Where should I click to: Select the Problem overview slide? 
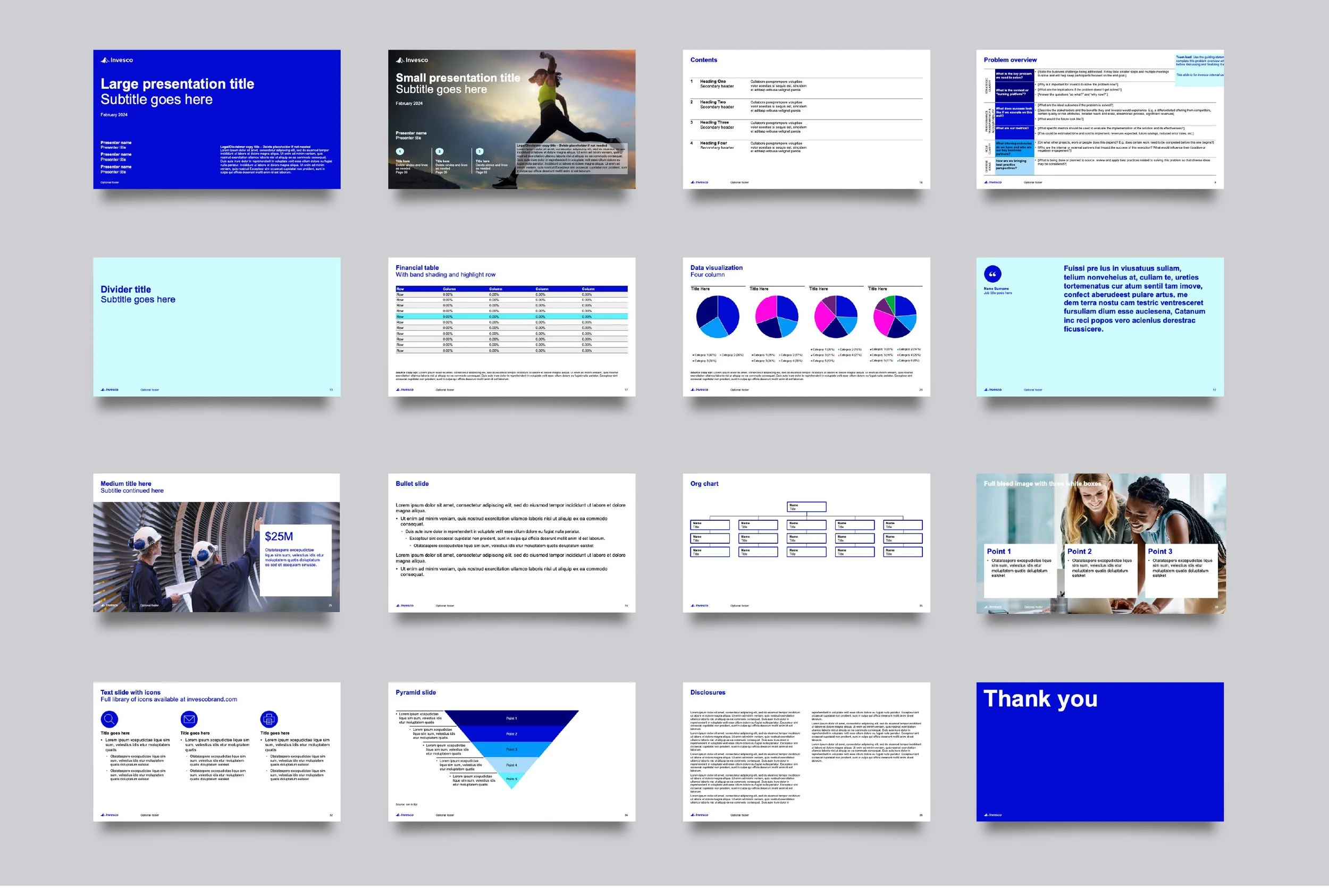(1100, 120)
